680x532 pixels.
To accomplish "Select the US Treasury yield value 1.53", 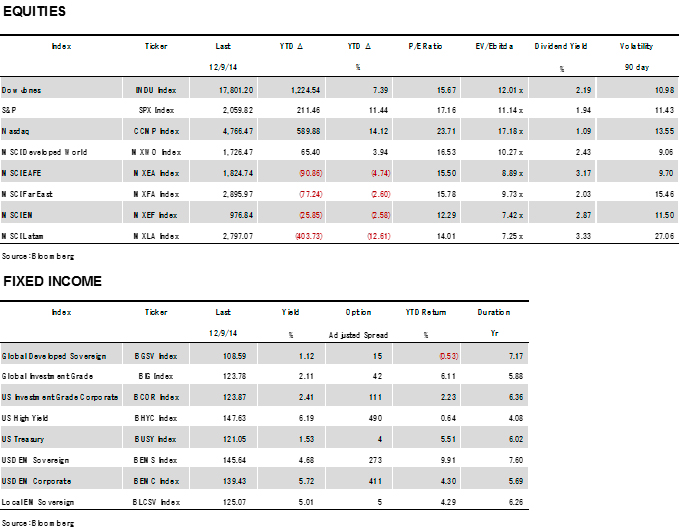I will click(292, 438).
